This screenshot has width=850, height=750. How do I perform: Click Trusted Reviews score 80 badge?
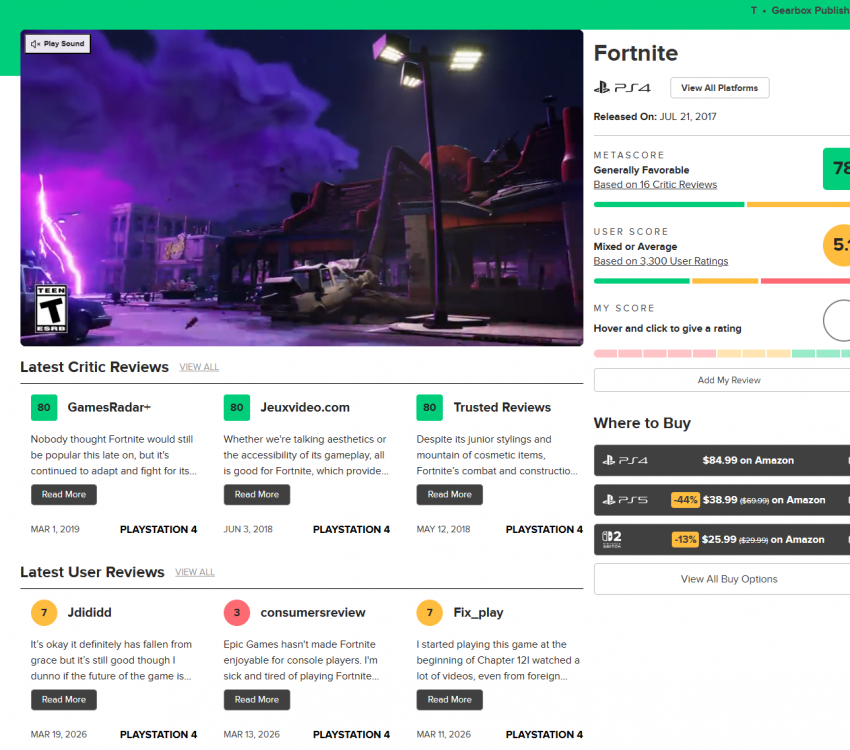429,408
